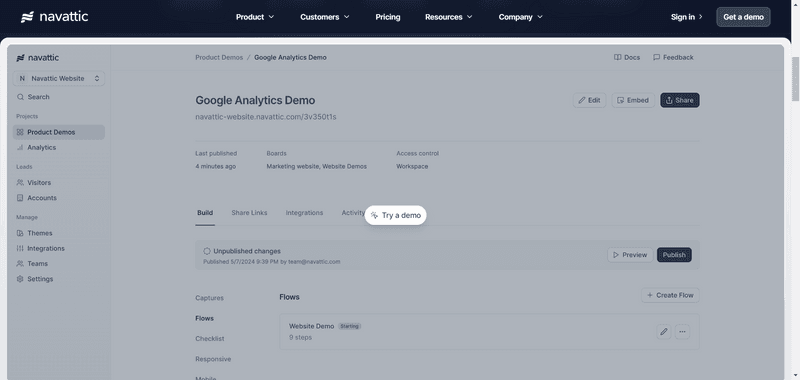Click the Share button

tap(680, 100)
